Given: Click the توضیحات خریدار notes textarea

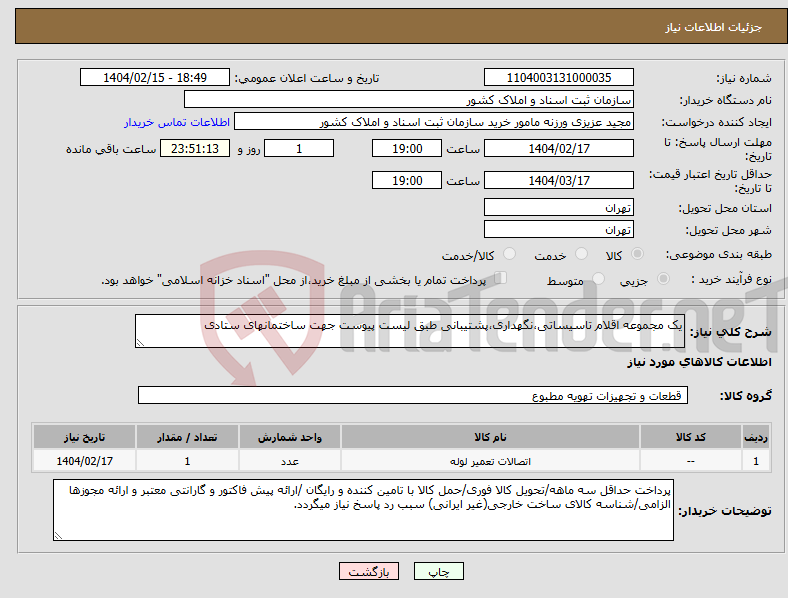Looking at the screenshot, I should tap(363, 510).
